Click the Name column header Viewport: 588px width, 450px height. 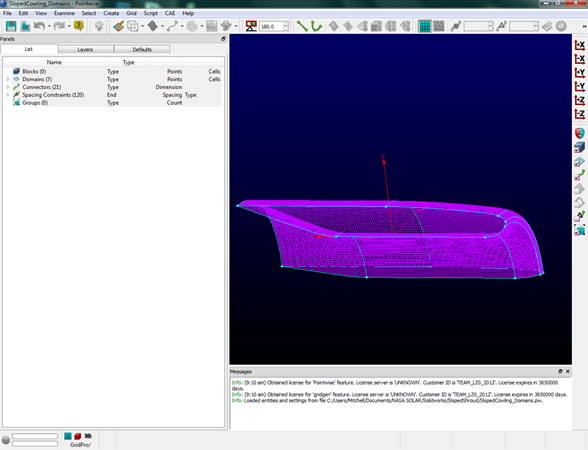click(x=54, y=62)
